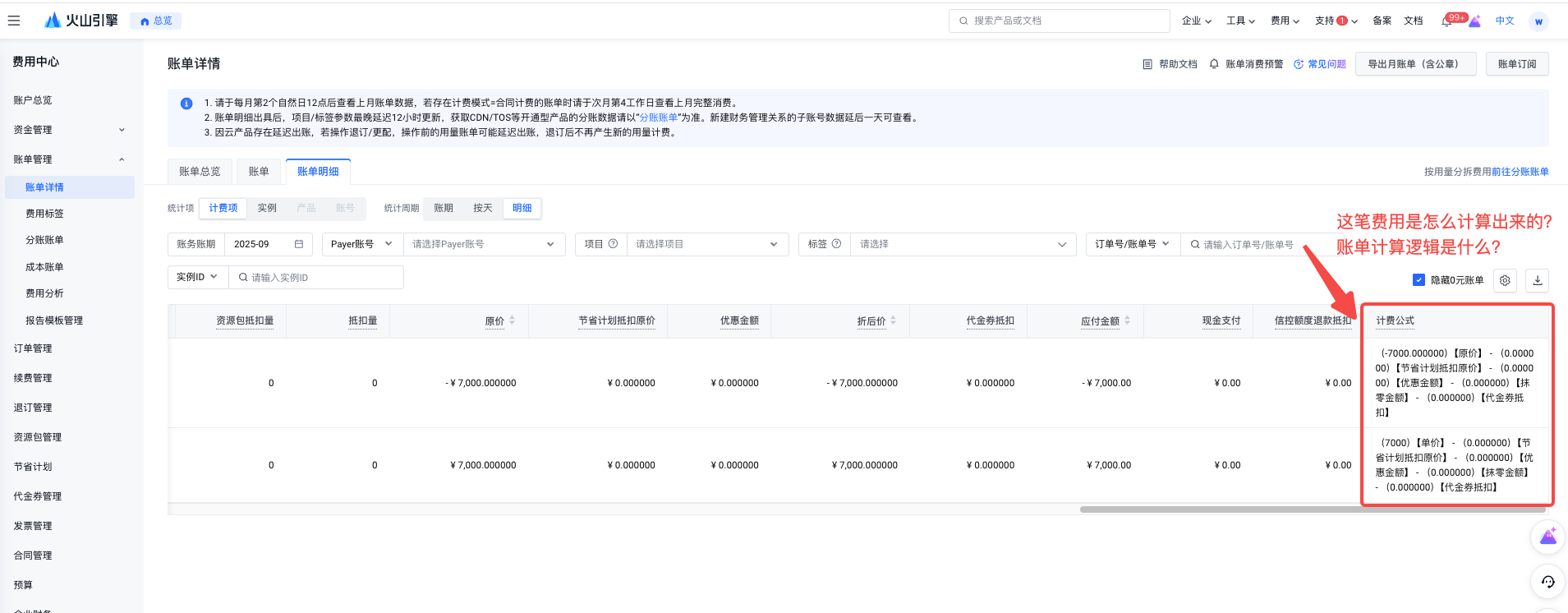Open the customer service headset icon
Image resolution: width=1568 pixels, height=613 pixels.
tap(1547, 582)
